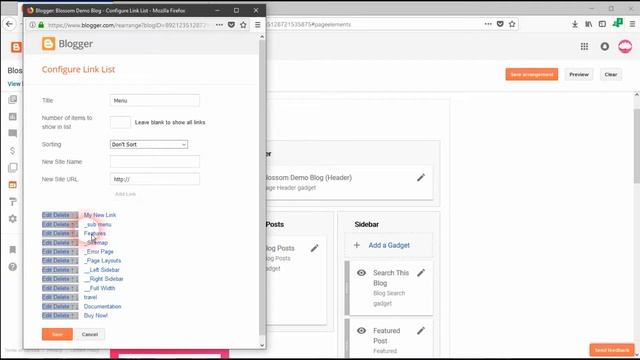This screenshot has height=360, width=640.
Task: Click Preview button in Layout page
Action: point(579,74)
